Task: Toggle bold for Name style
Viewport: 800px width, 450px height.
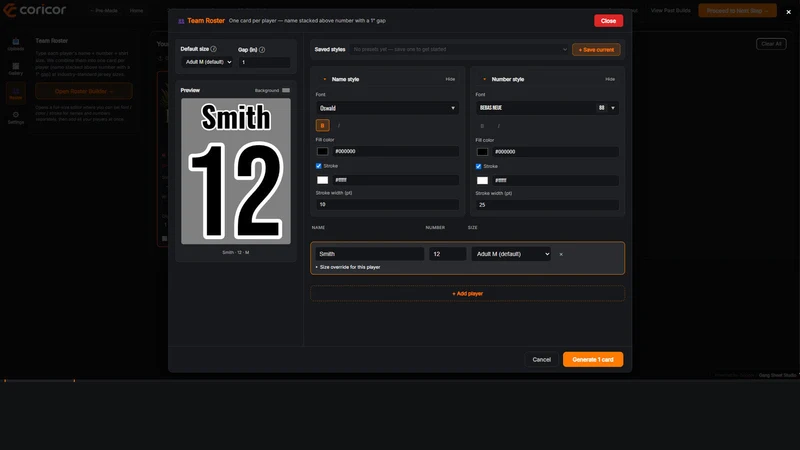Action: point(322,125)
